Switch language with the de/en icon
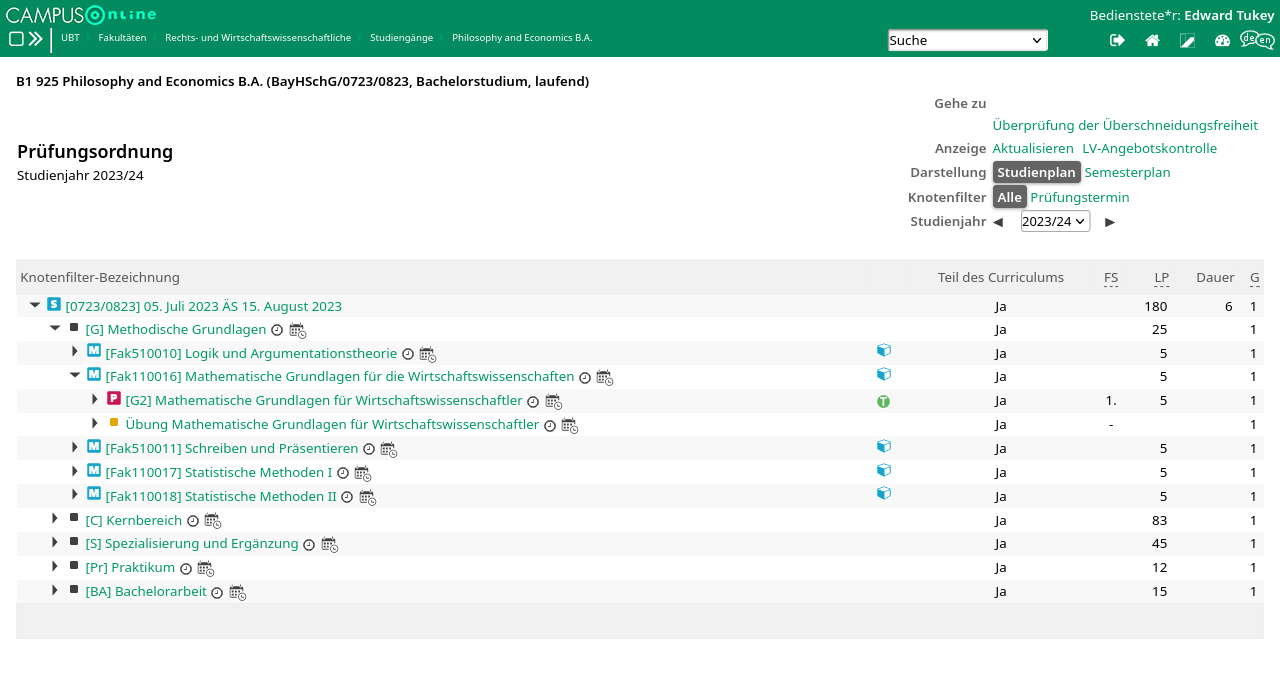Viewport: 1280px width, 691px height. coord(1257,40)
